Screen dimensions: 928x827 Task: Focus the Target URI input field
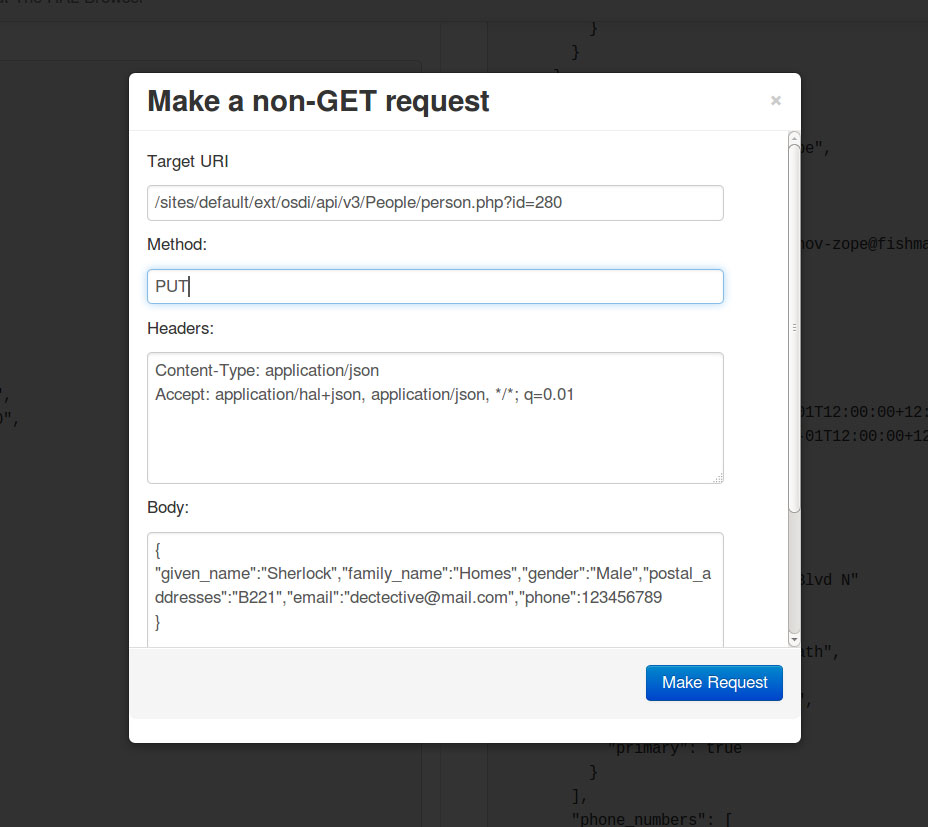pyautogui.click(x=434, y=202)
